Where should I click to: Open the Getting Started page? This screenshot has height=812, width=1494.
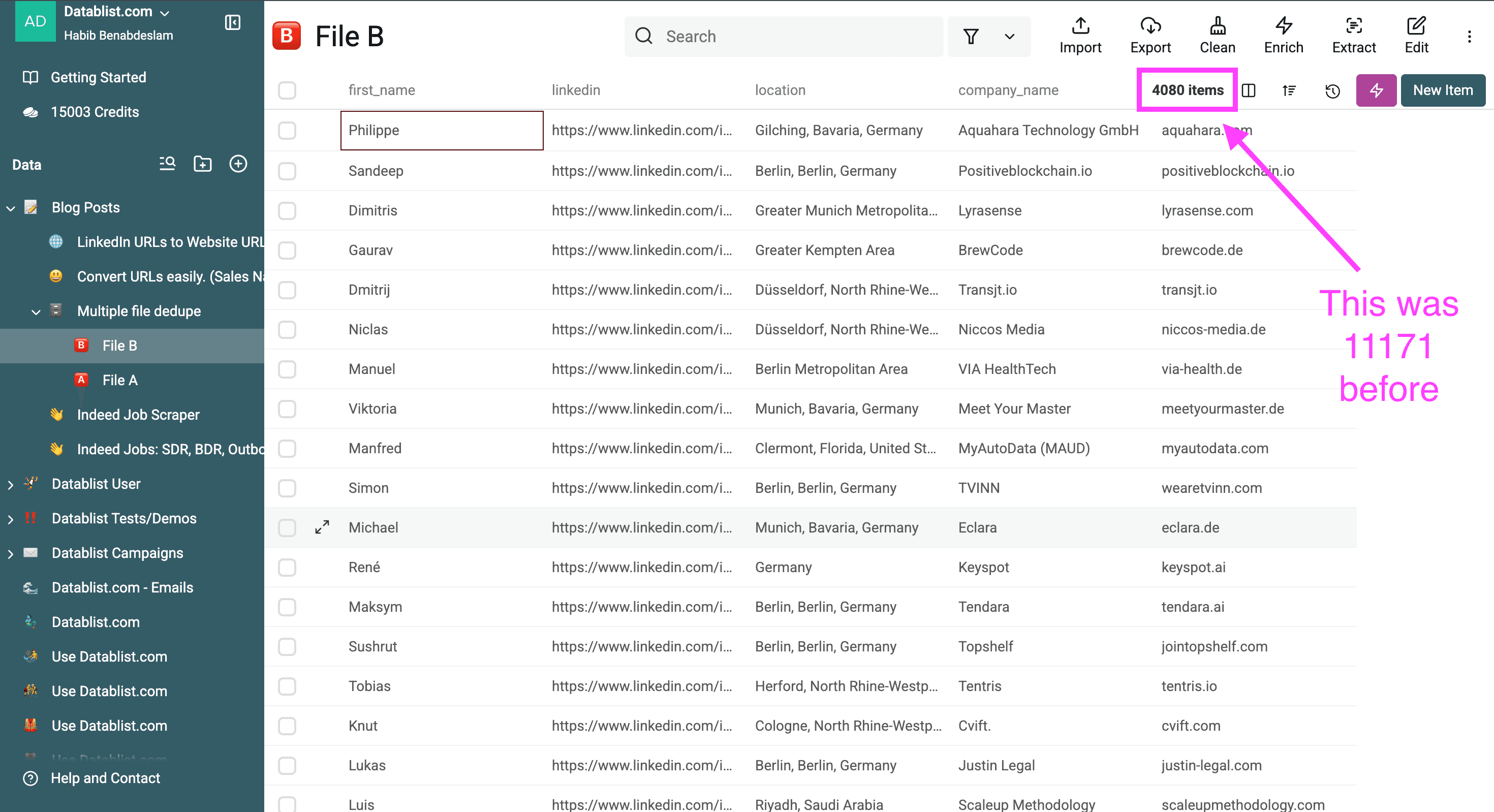click(98, 77)
